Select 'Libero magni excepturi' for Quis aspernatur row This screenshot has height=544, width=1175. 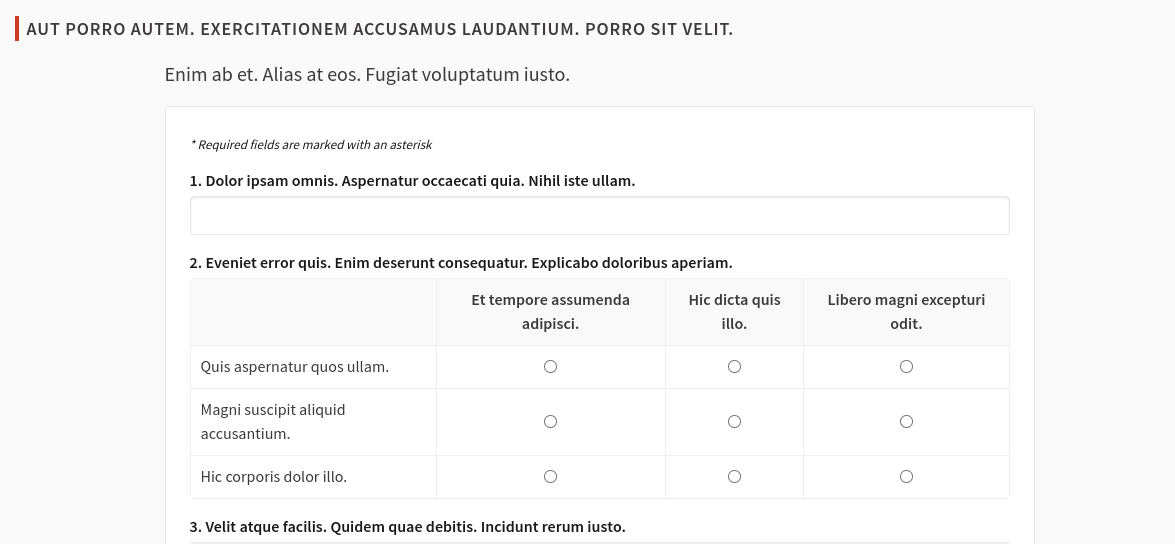[906, 367]
